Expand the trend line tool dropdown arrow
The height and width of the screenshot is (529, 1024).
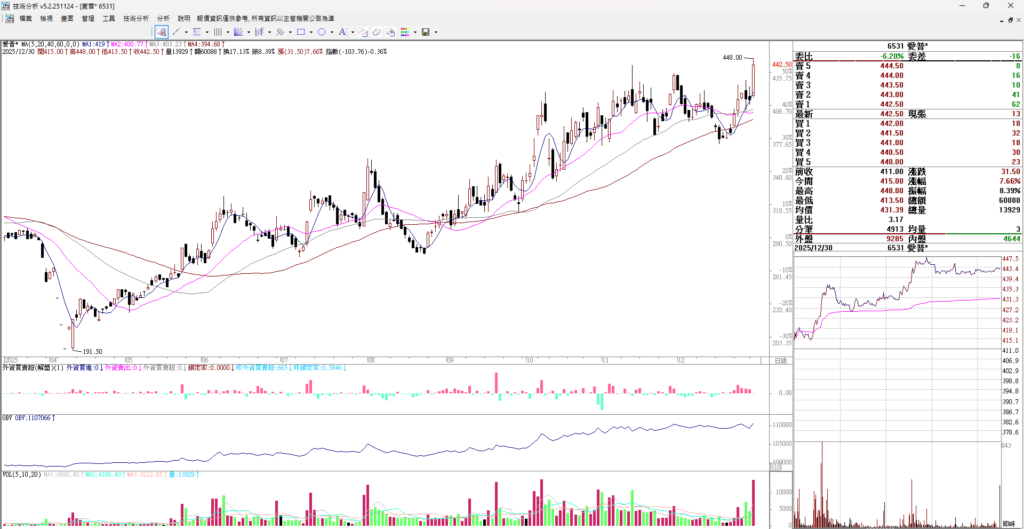pyautogui.click(x=186, y=32)
